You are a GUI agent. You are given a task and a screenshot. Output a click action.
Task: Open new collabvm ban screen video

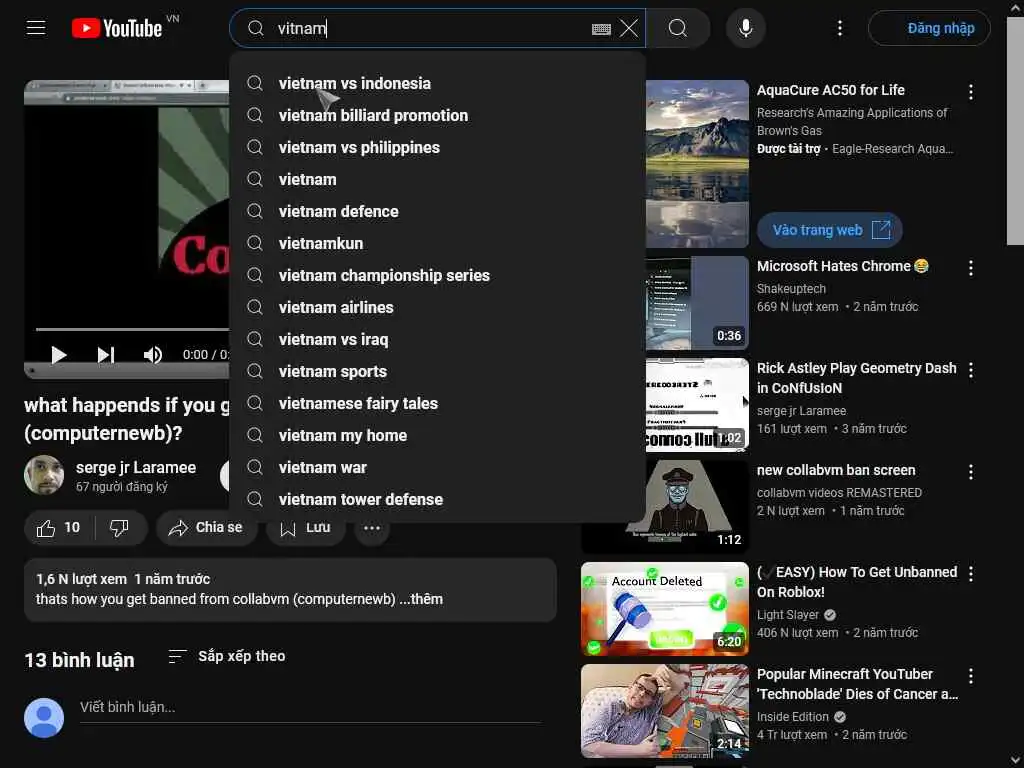836,470
